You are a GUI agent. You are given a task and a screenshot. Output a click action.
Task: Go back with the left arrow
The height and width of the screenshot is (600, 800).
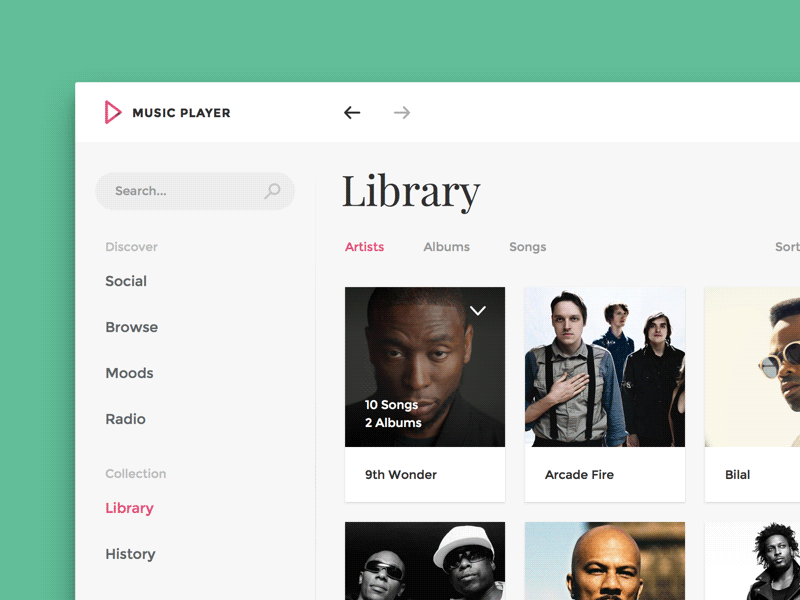pos(352,113)
